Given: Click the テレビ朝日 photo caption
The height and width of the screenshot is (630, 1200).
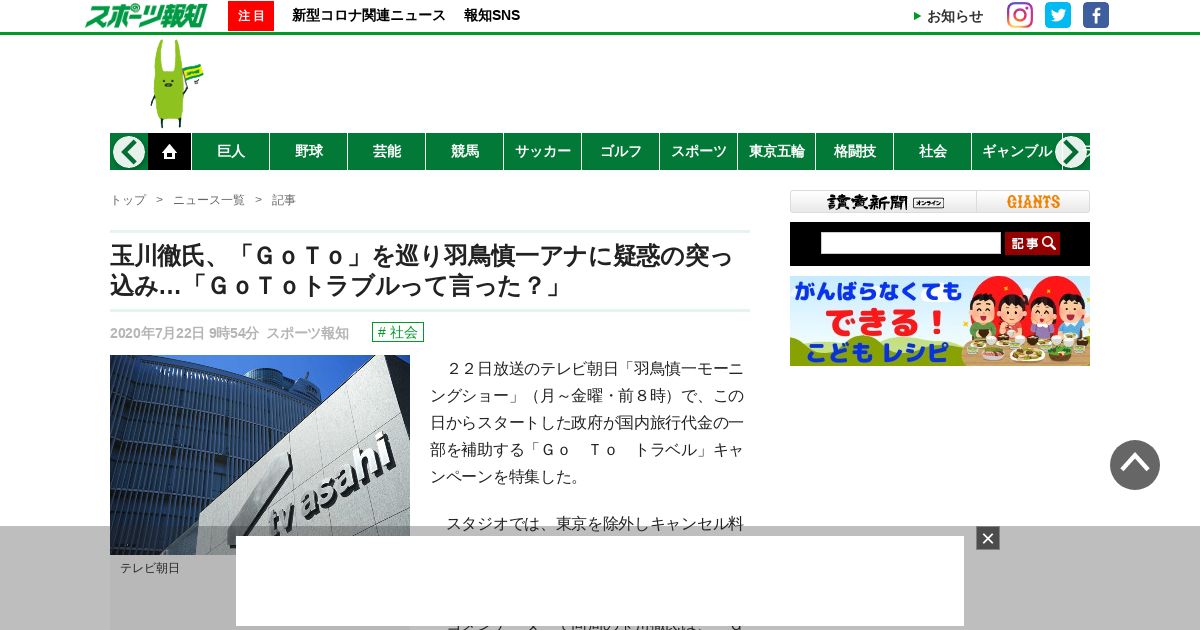Looking at the screenshot, I should pos(150,568).
